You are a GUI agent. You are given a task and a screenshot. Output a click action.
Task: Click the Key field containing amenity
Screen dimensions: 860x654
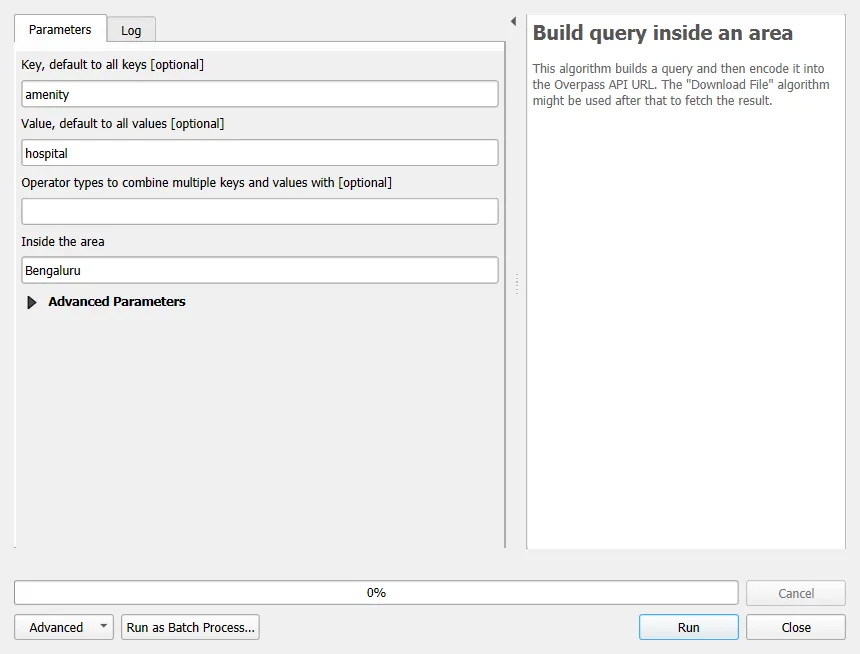click(x=260, y=94)
